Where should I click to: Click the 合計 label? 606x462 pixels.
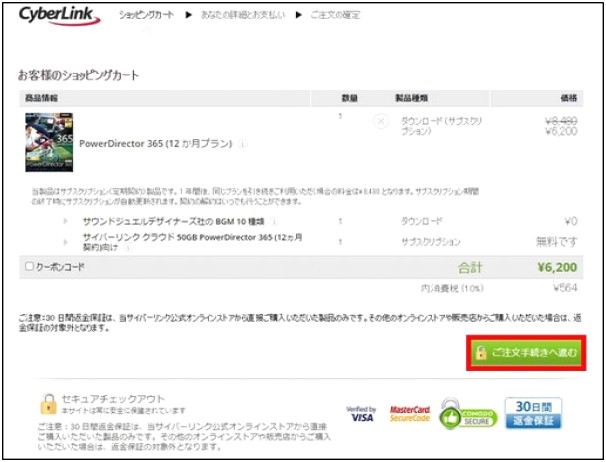470,267
